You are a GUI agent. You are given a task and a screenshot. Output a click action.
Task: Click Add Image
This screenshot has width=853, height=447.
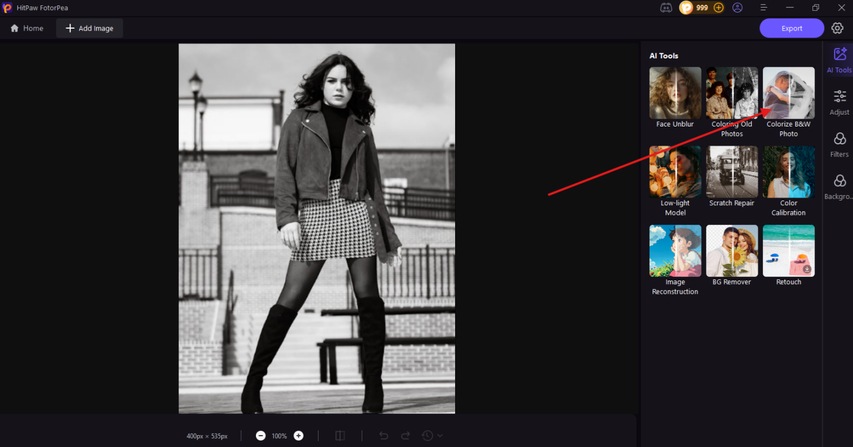click(89, 28)
